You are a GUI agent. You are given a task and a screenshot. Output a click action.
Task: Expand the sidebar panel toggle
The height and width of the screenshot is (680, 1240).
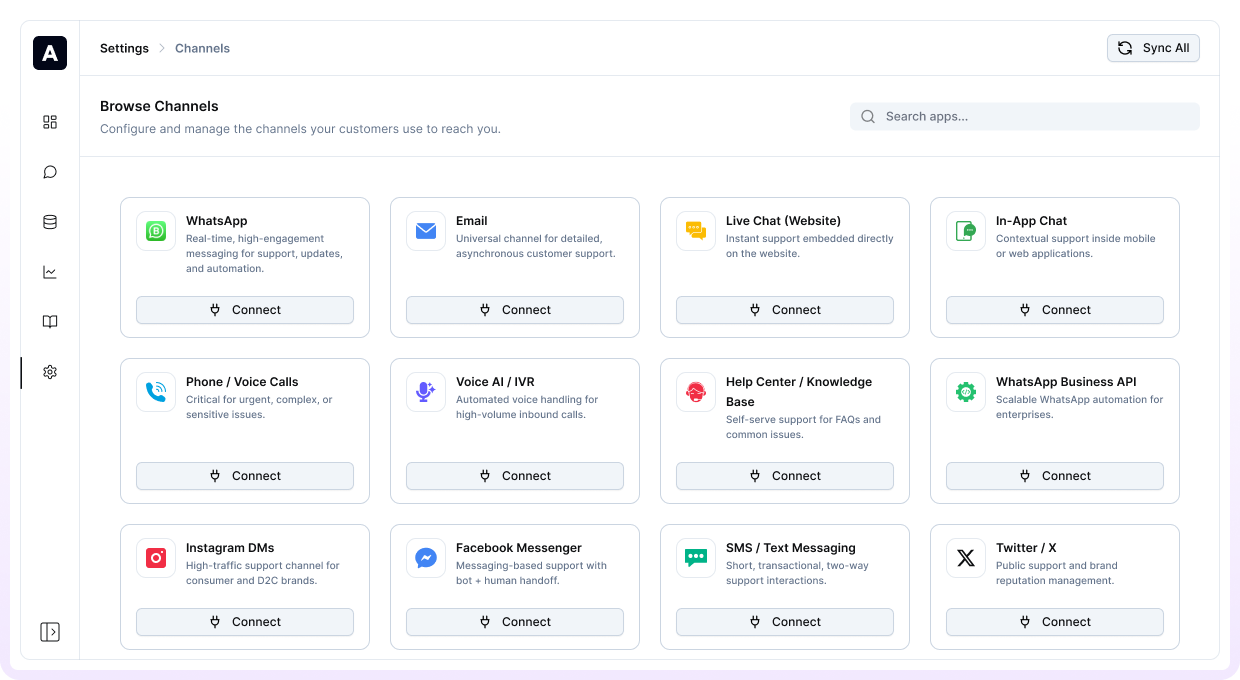(50, 632)
